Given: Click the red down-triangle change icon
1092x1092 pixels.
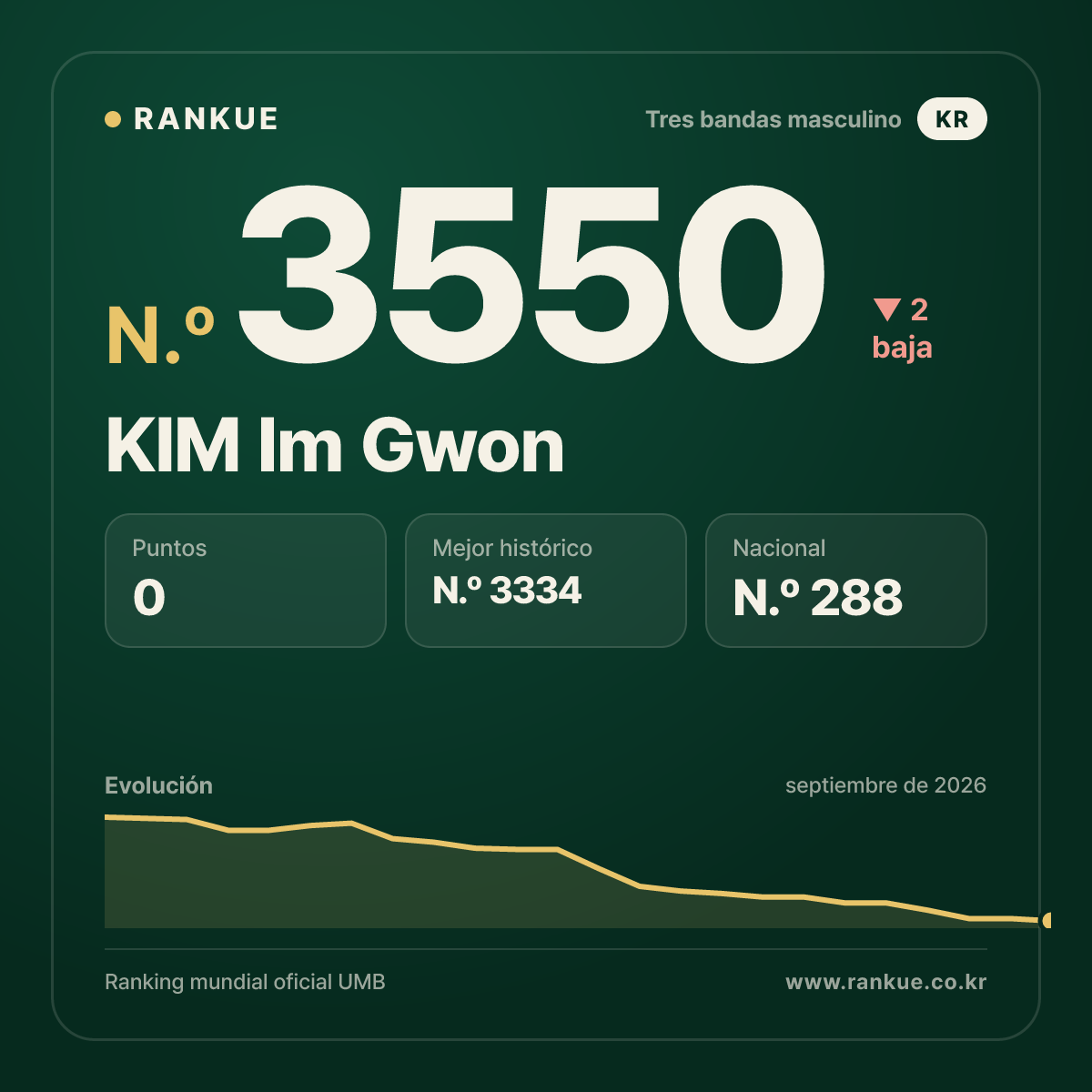Looking at the screenshot, I should point(886,310).
